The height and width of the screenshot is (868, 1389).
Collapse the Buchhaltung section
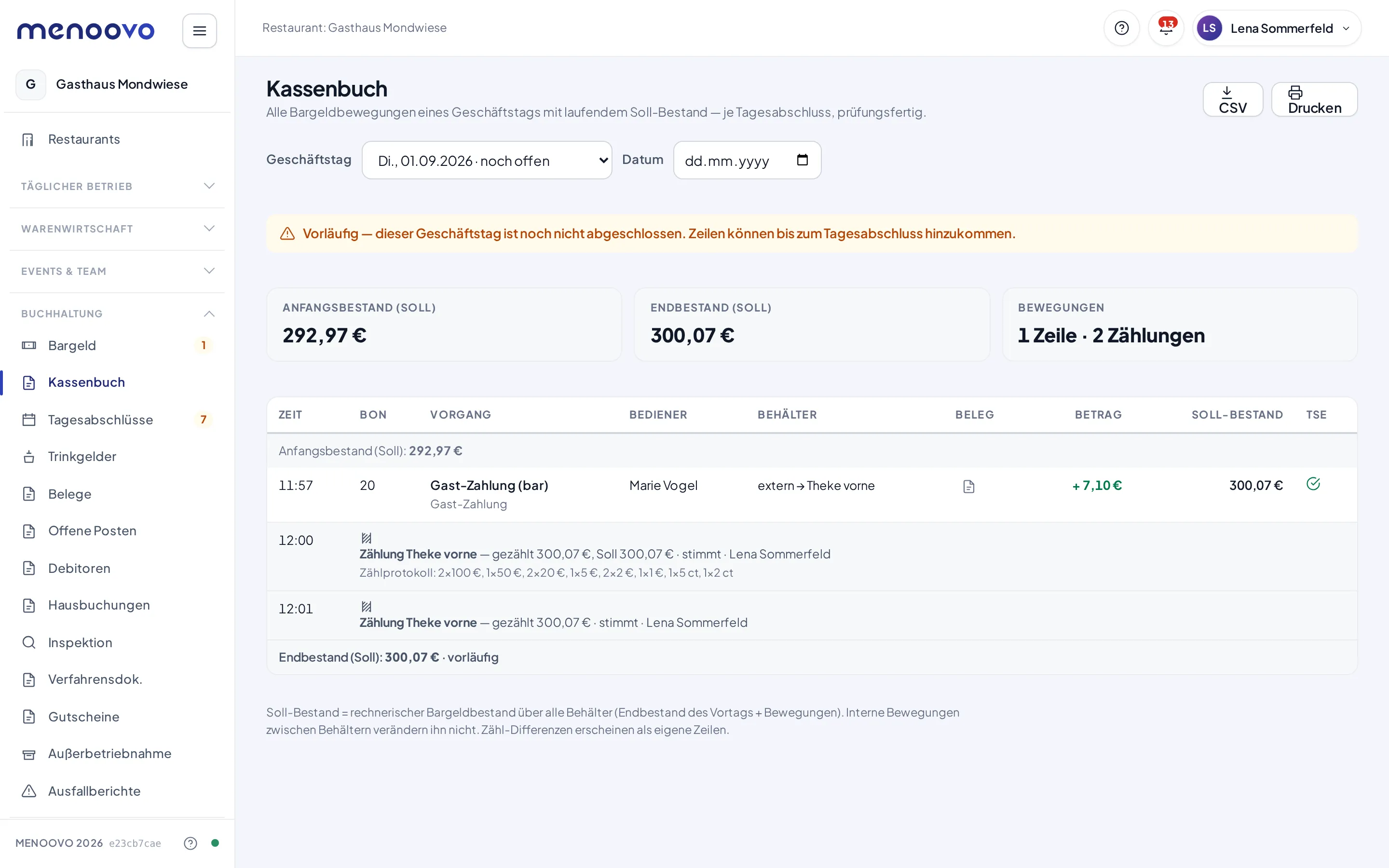coord(117,313)
